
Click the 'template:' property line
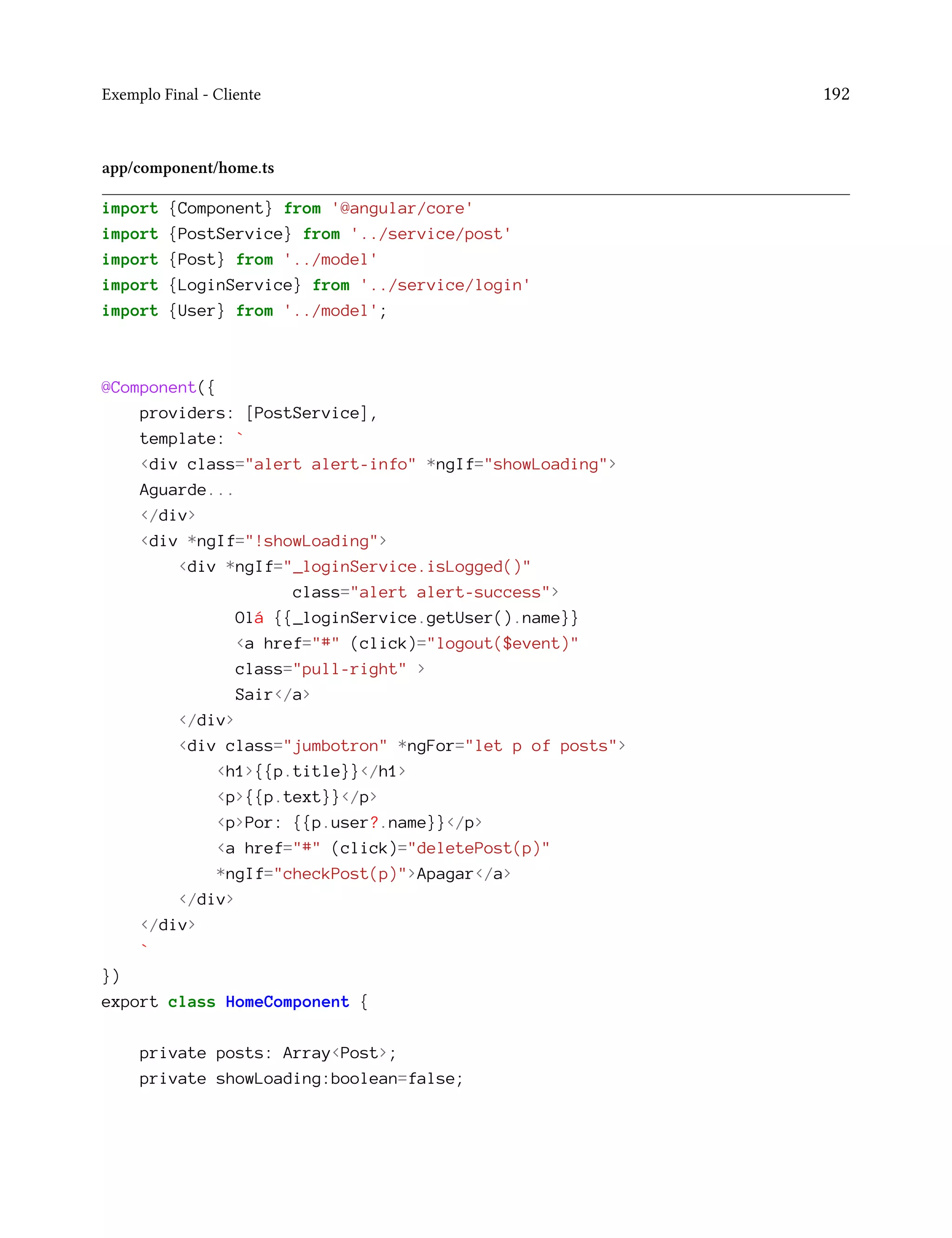pos(191,438)
